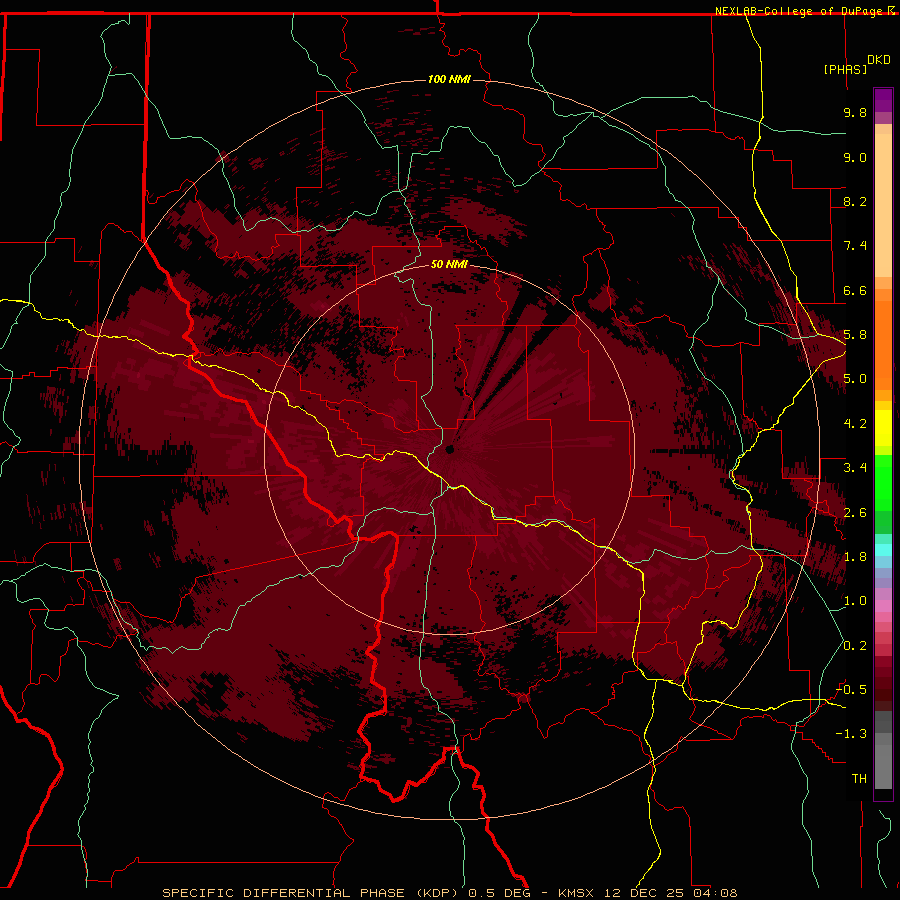Click the 7.4 scale value

pyautogui.click(x=855, y=246)
